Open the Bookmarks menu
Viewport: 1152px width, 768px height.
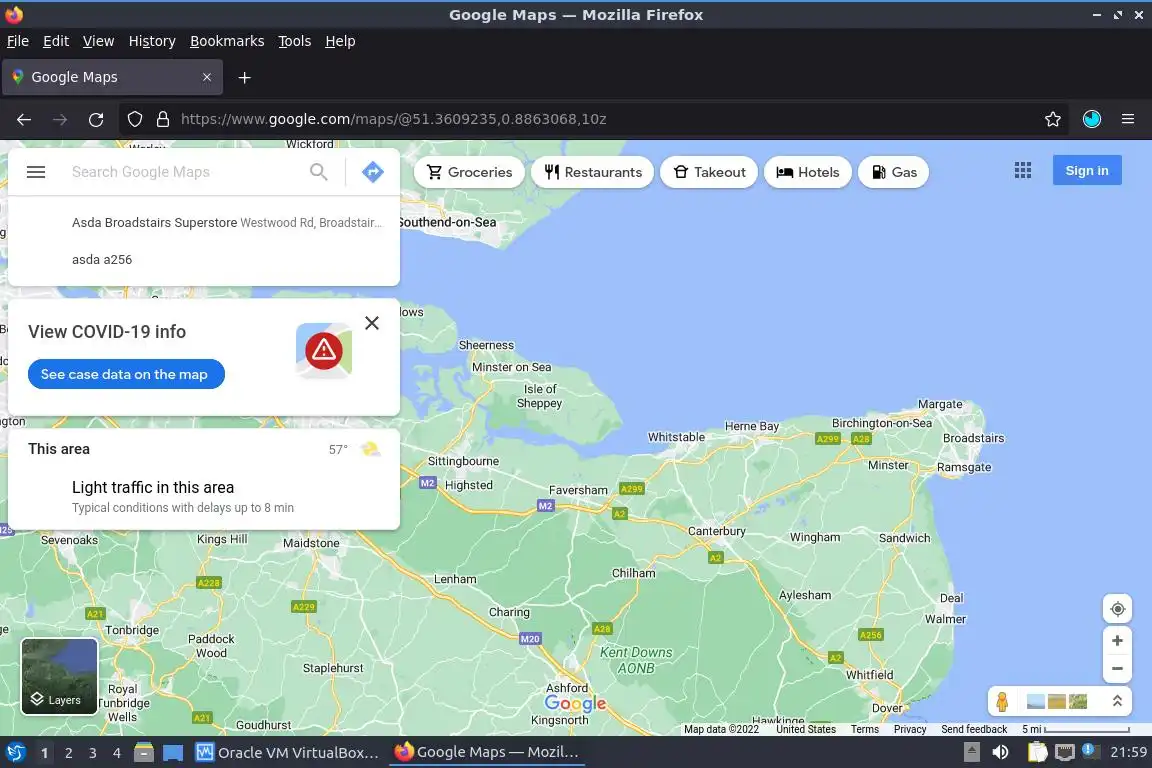tap(227, 41)
